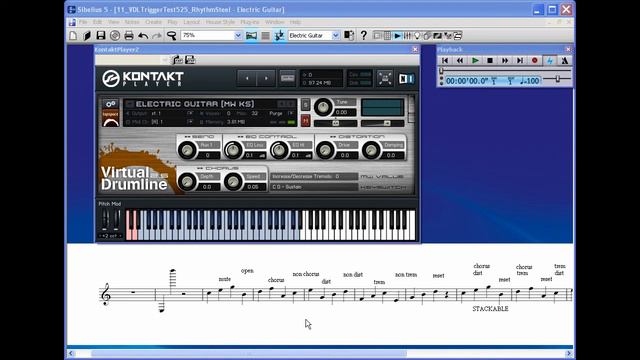Close the KontaktPlayer2 window

[415, 49]
